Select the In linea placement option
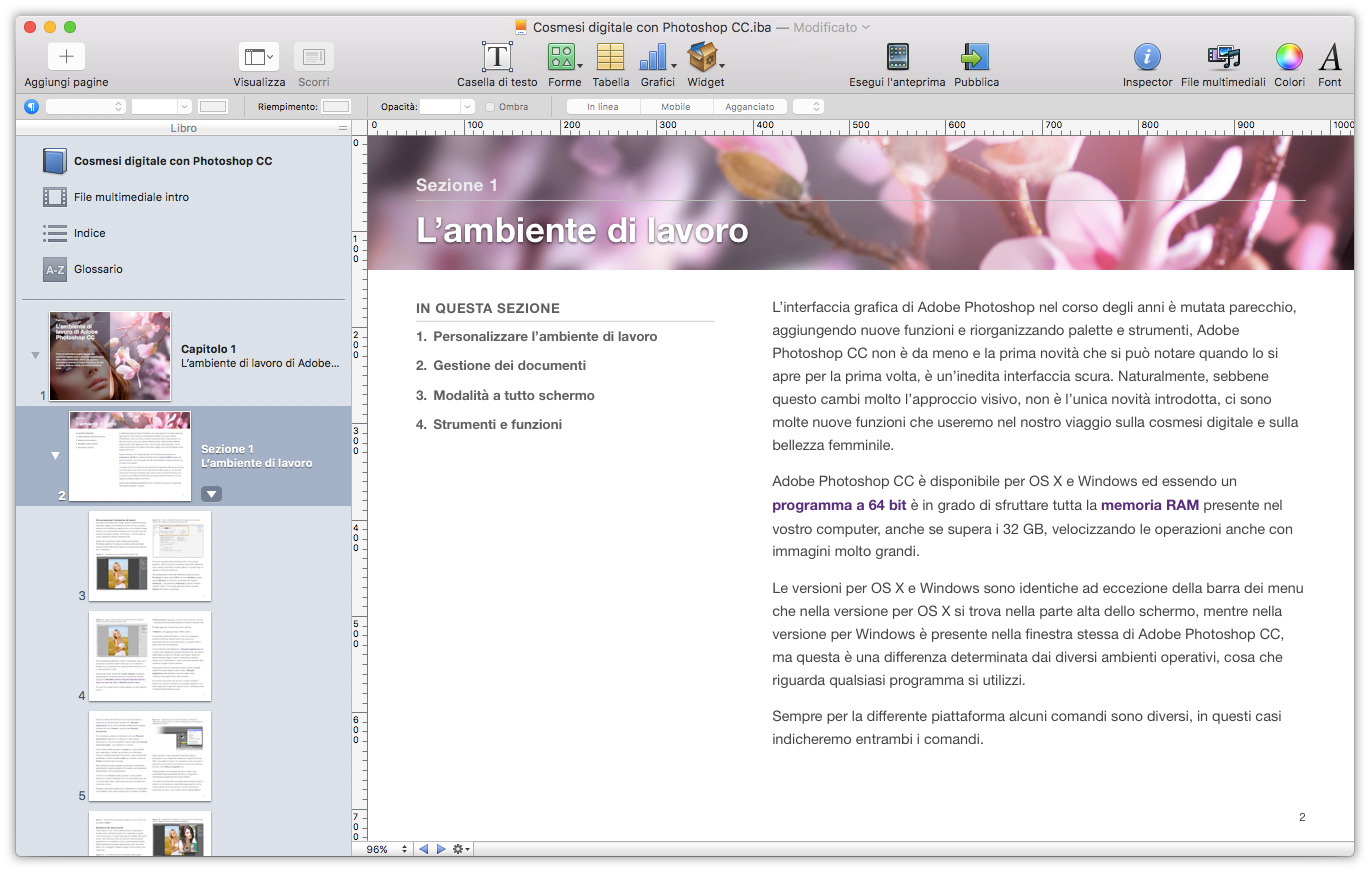This screenshot has height=872, width=1370. 602,106
